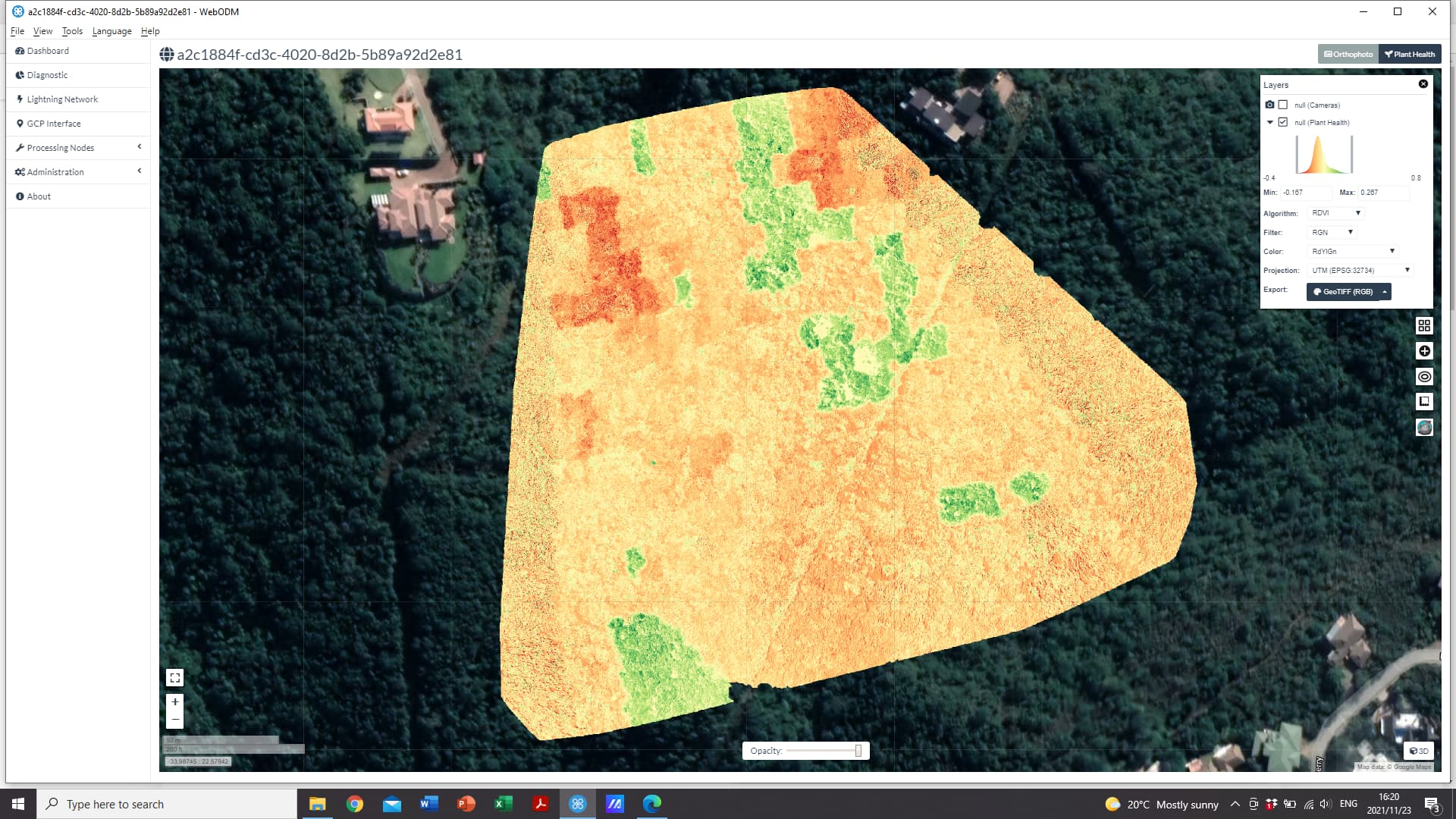This screenshot has height=819, width=1456.
Task: Open the Layers panel grid icon
Action: tap(1424, 325)
